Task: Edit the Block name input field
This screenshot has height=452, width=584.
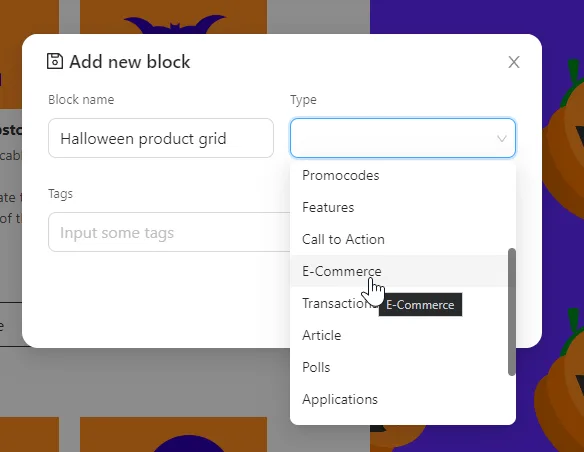Action: (x=161, y=138)
